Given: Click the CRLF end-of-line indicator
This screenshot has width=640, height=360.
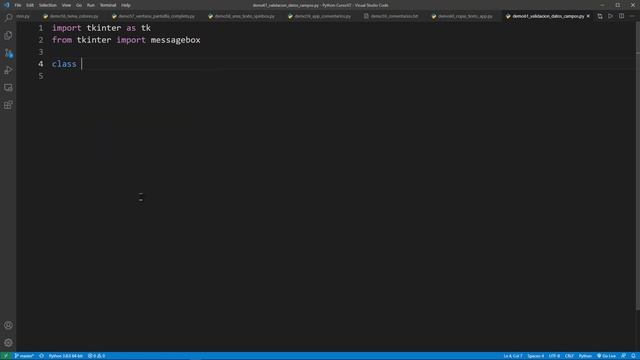Looking at the screenshot, I should (x=569, y=356).
